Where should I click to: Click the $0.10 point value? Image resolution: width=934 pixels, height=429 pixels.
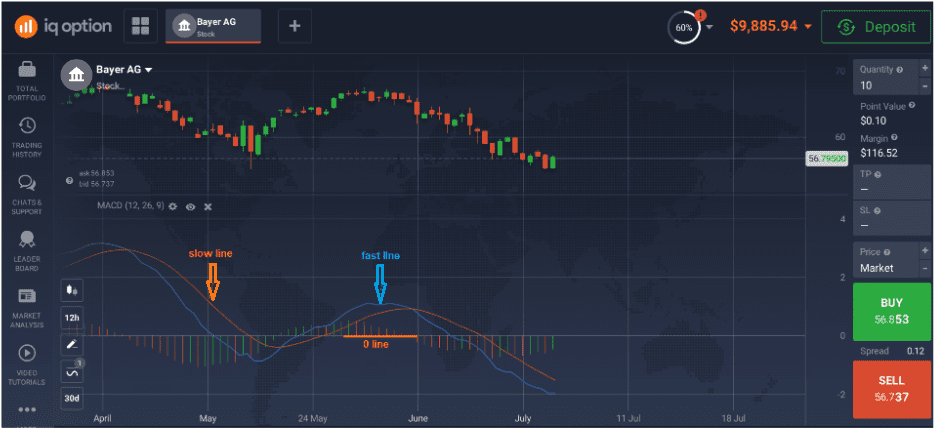coord(873,120)
